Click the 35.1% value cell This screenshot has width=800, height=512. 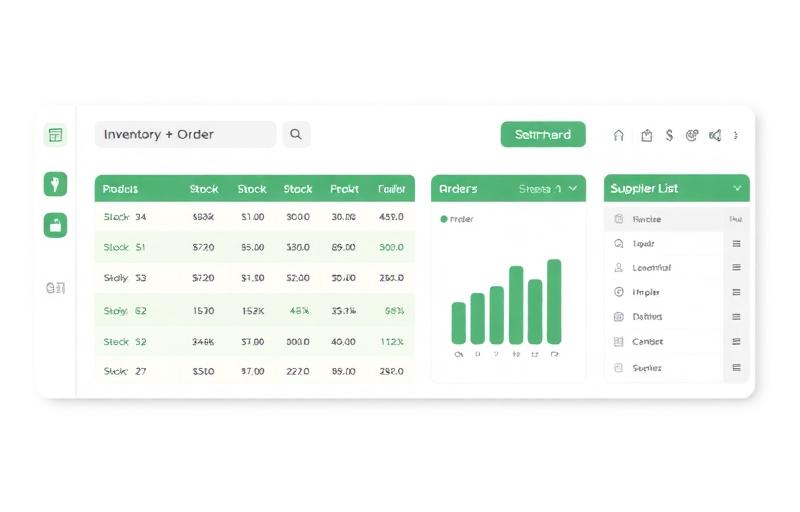coord(343,311)
